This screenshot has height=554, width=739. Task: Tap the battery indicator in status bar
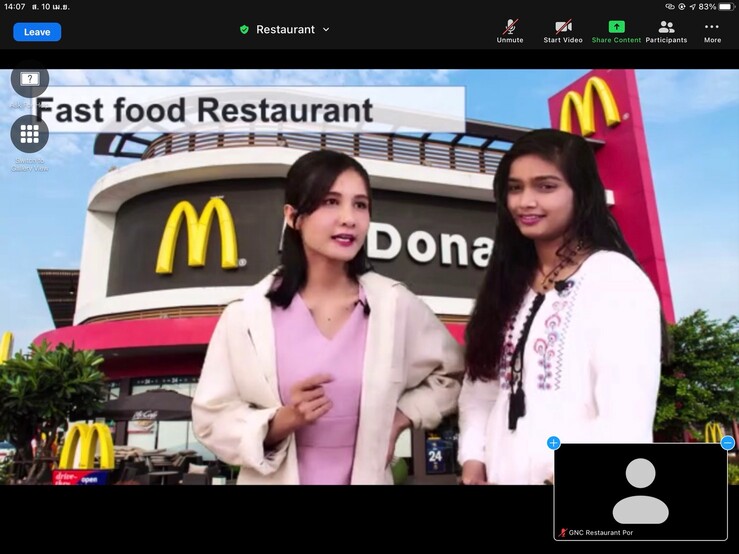coord(726,7)
